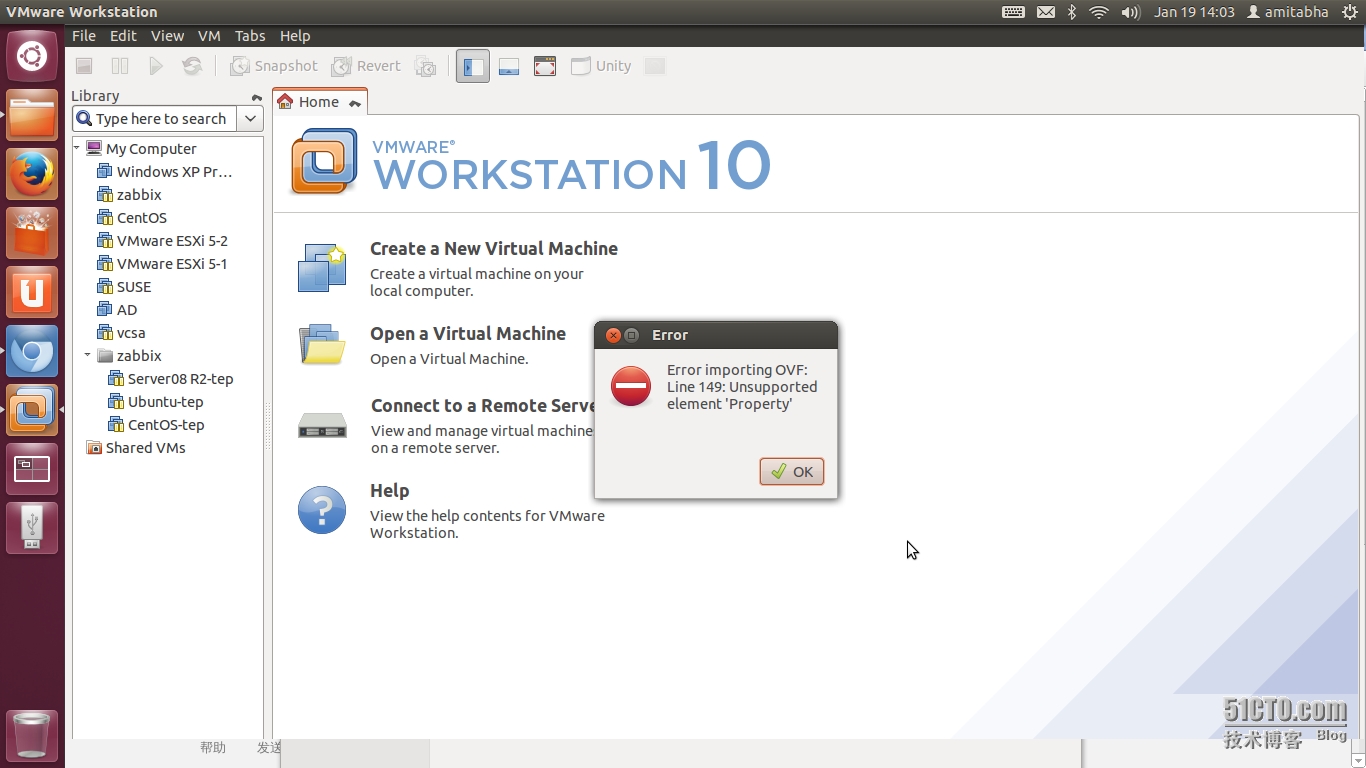Click the 'Help' heading link on Home
The height and width of the screenshot is (768, 1366).
(389, 490)
